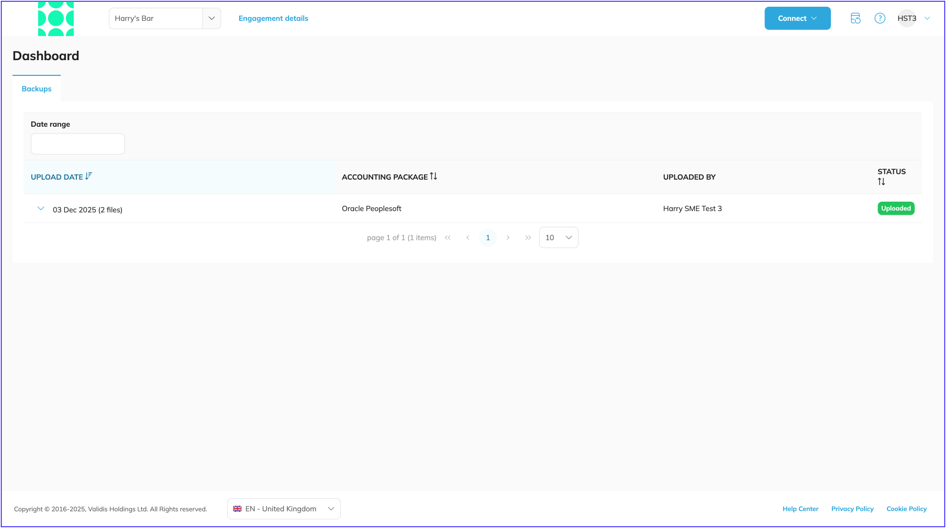Expand the 03 Dec 2025 backup row

(40, 209)
